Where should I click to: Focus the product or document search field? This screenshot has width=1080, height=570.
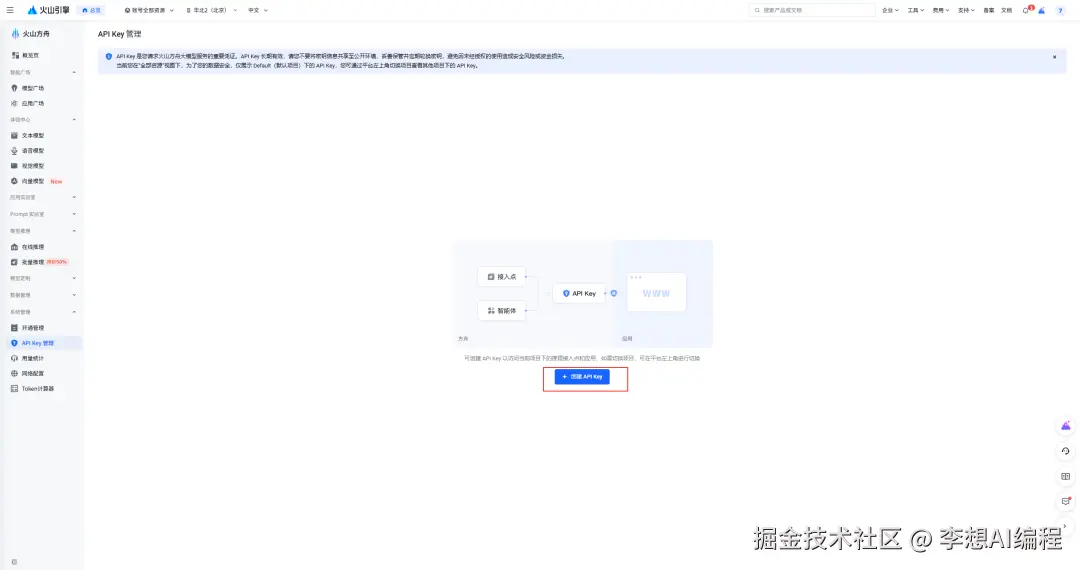click(812, 10)
